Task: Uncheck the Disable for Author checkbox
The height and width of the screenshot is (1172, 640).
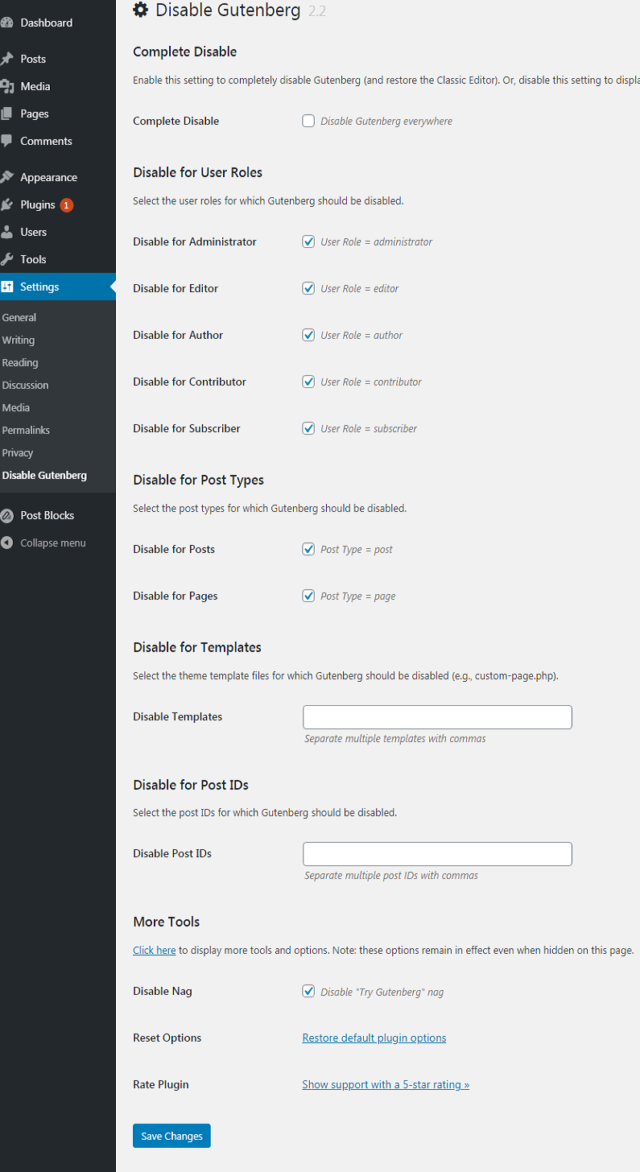Action: point(308,335)
